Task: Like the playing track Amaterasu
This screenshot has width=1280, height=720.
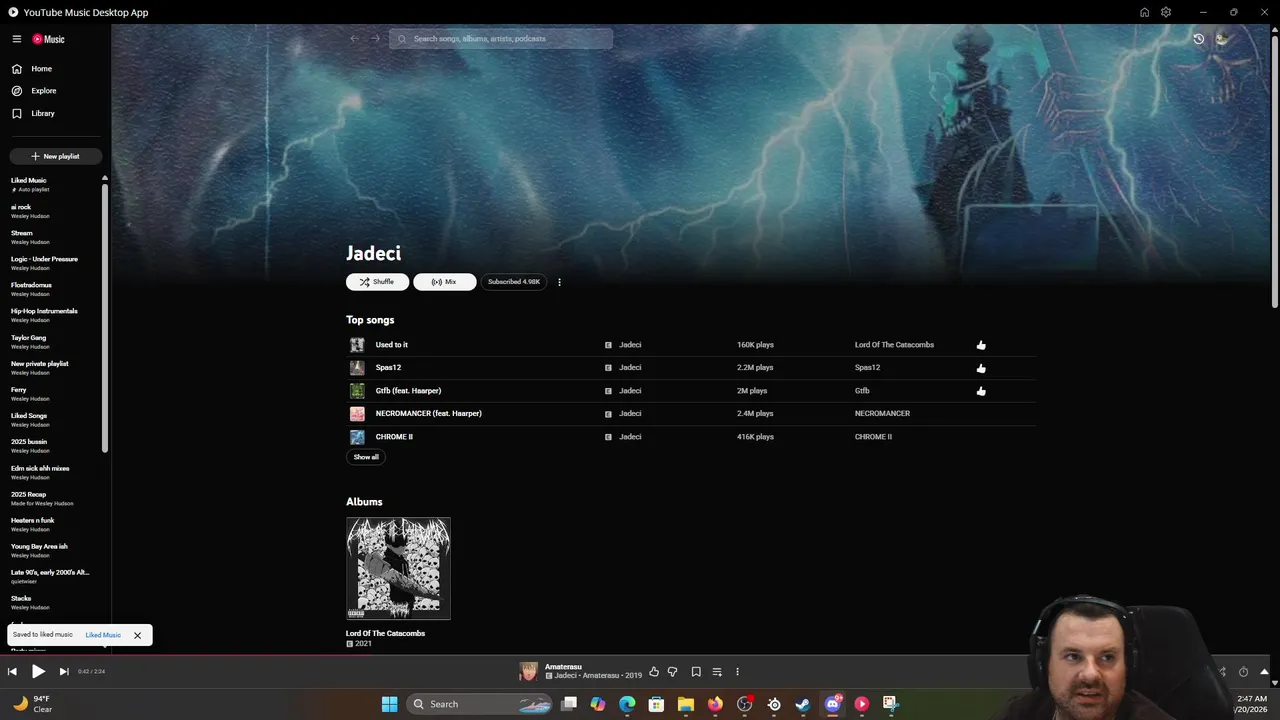Action: (x=654, y=672)
